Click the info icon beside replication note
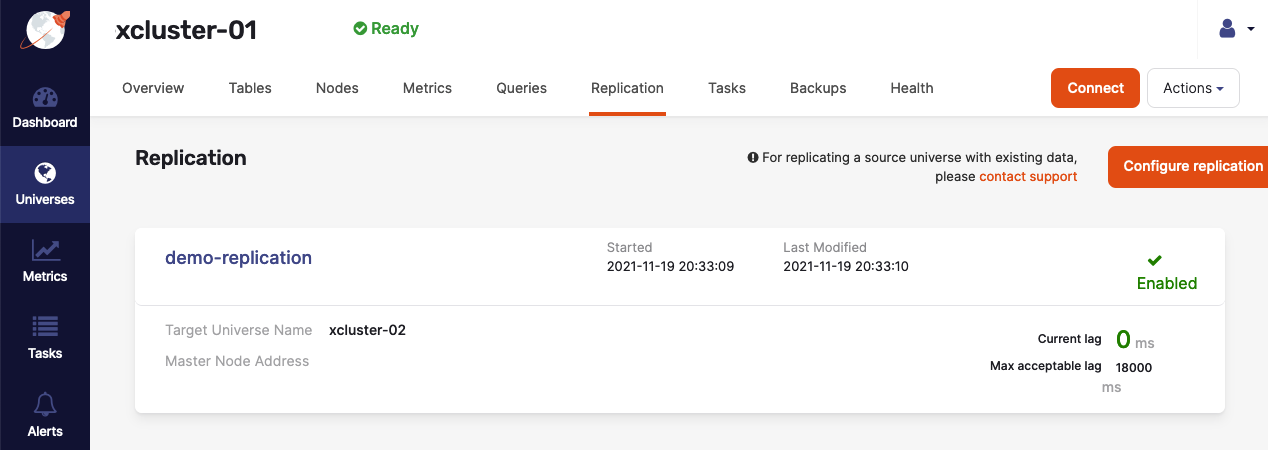The width and height of the screenshot is (1268, 450). 753,158
